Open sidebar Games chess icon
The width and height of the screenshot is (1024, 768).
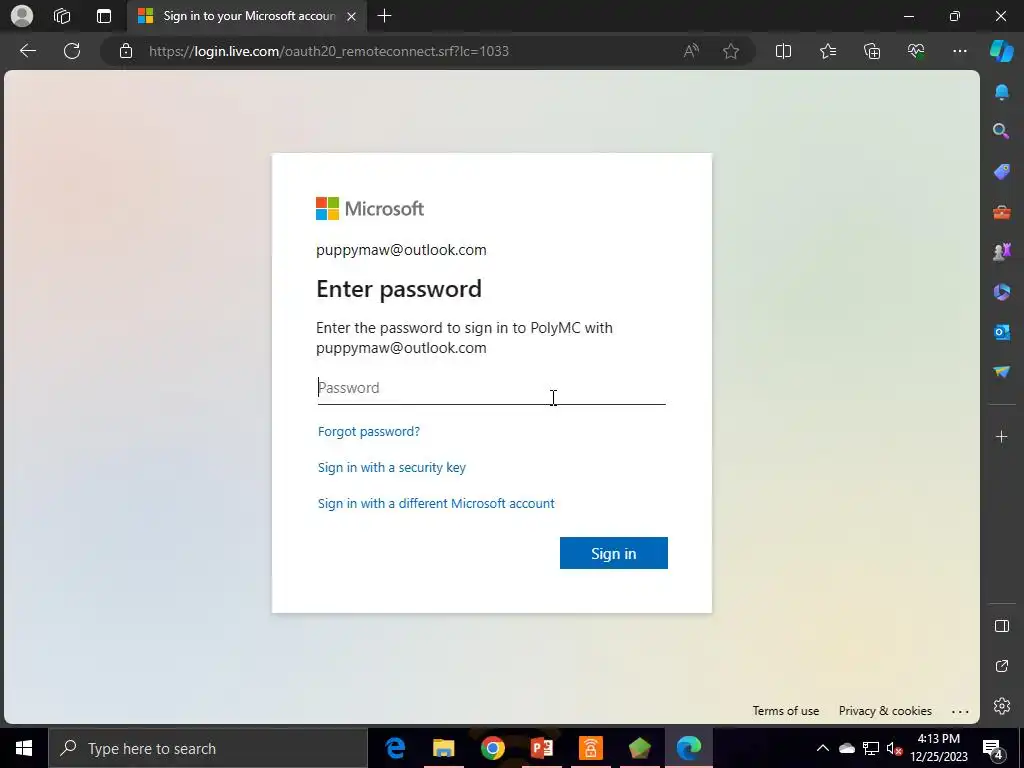1001,251
